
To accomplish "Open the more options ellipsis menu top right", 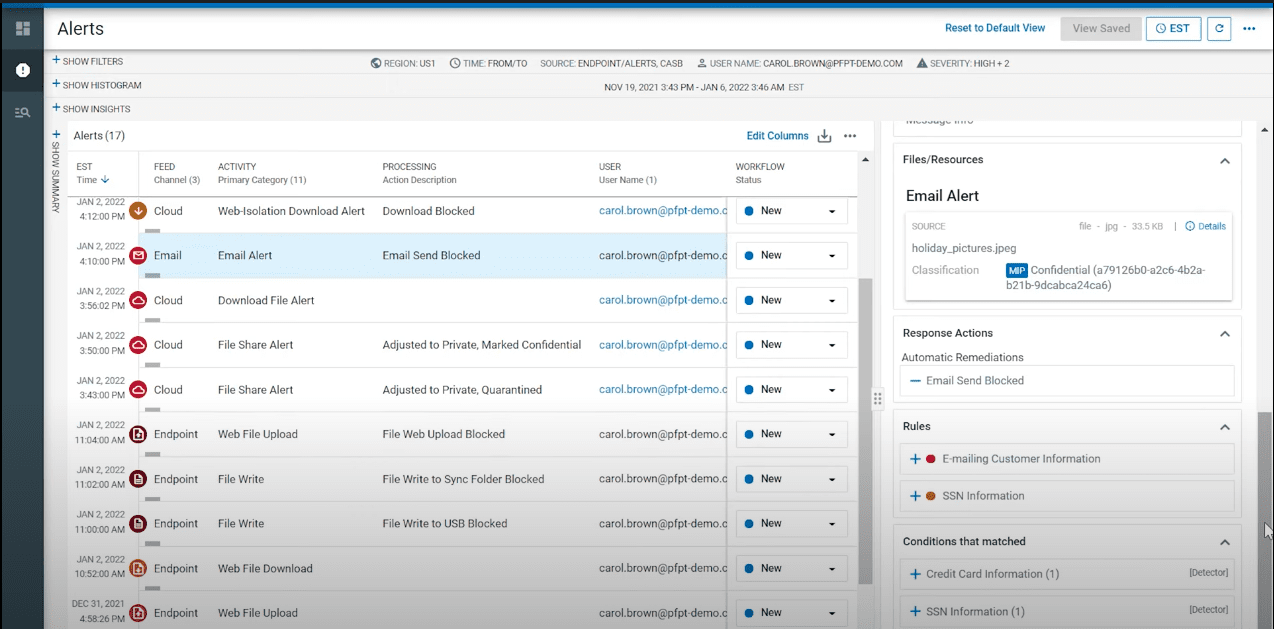I will point(1248,28).
